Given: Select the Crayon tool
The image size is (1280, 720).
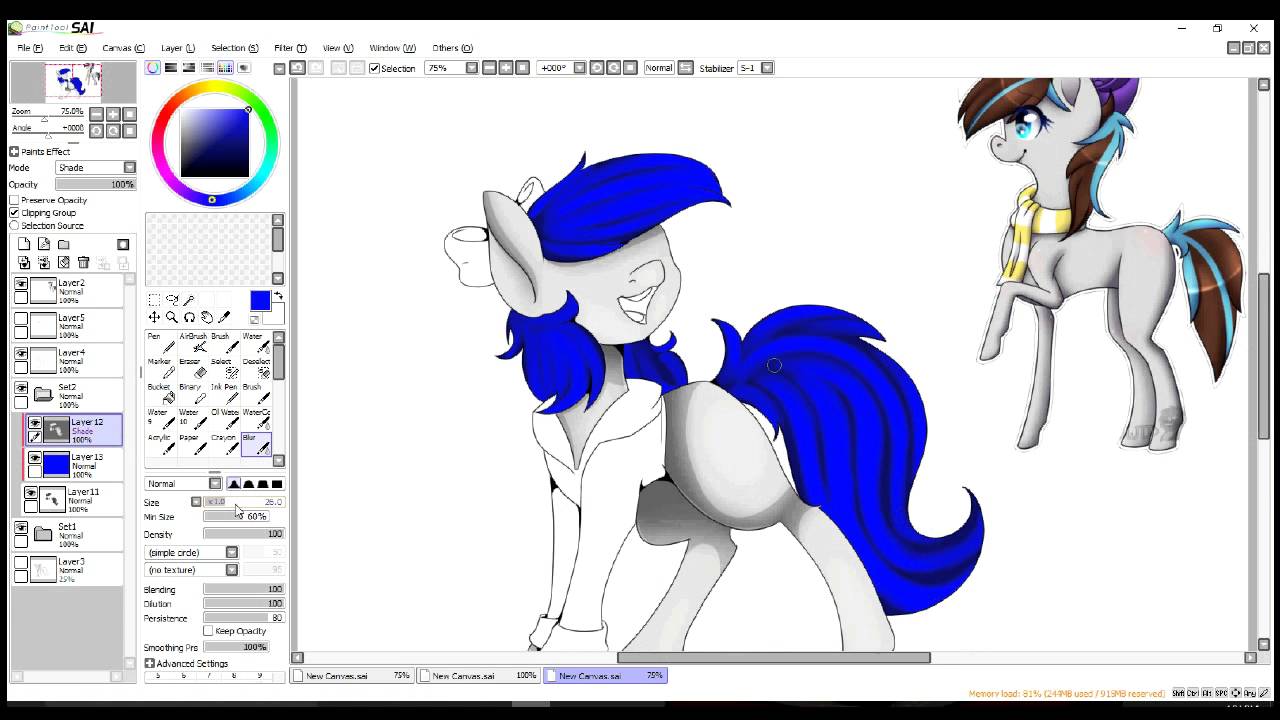Looking at the screenshot, I should click(x=225, y=444).
